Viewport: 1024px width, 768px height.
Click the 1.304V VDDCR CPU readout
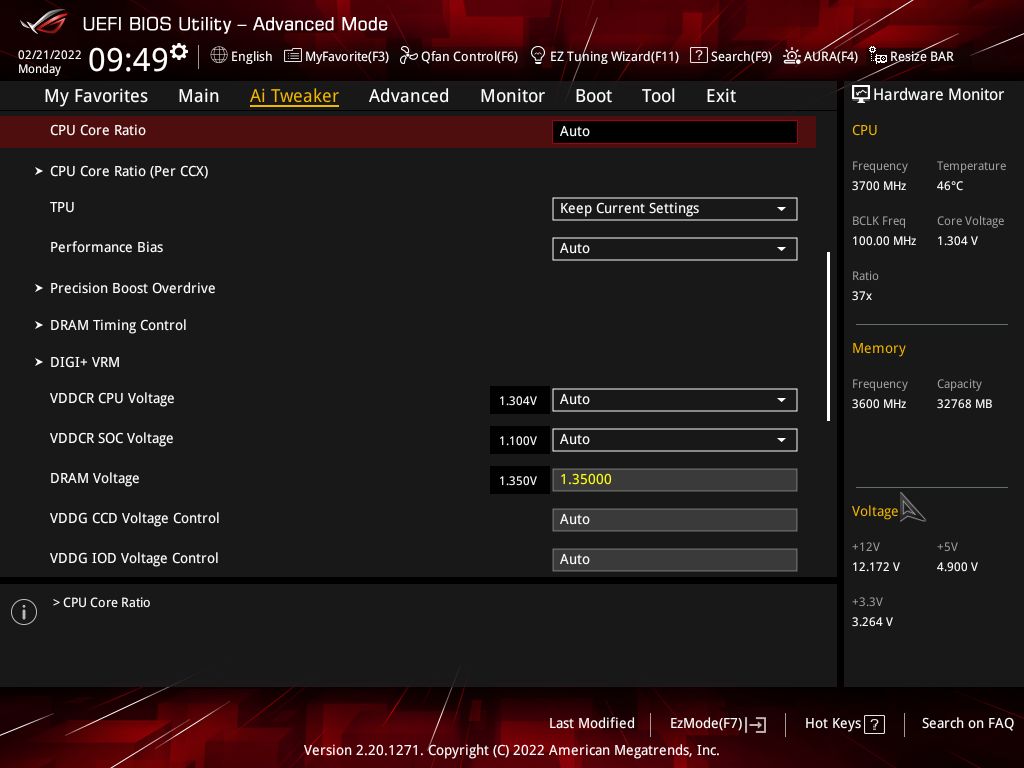pos(519,400)
